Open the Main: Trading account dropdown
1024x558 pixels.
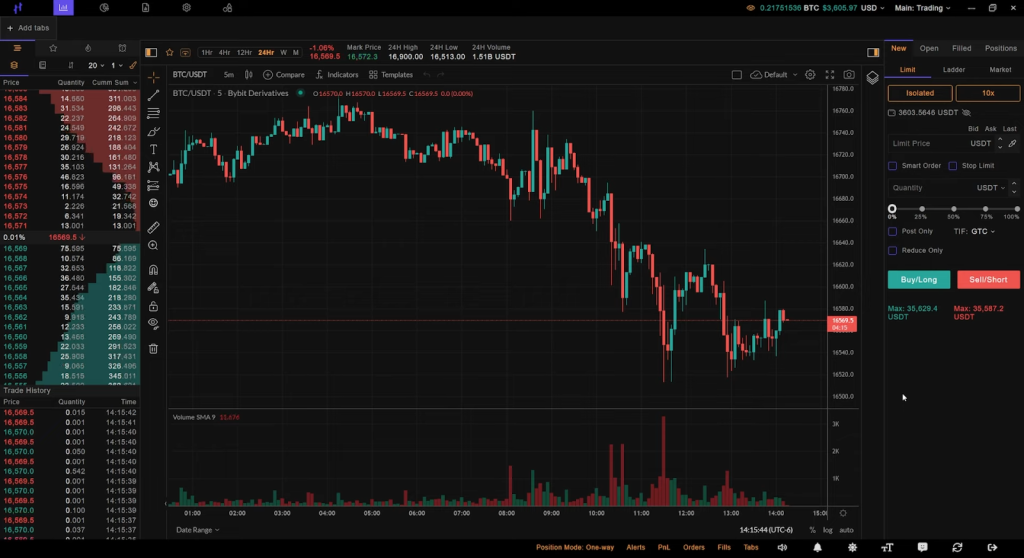(x=922, y=8)
